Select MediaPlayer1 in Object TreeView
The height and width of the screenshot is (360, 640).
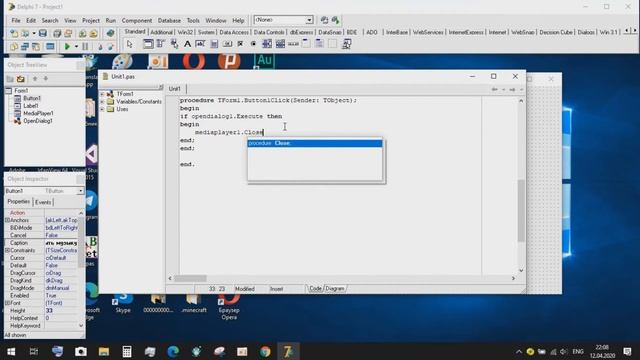pos(38,113)
